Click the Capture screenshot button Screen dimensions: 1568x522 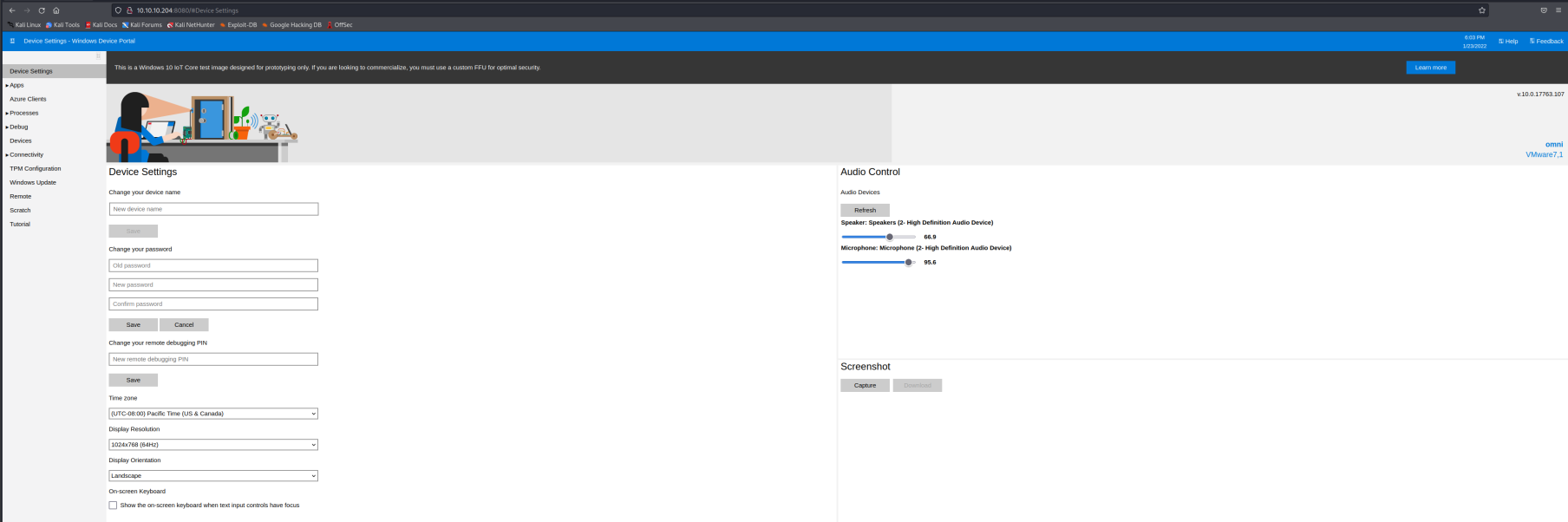click(x=865, y=386)
